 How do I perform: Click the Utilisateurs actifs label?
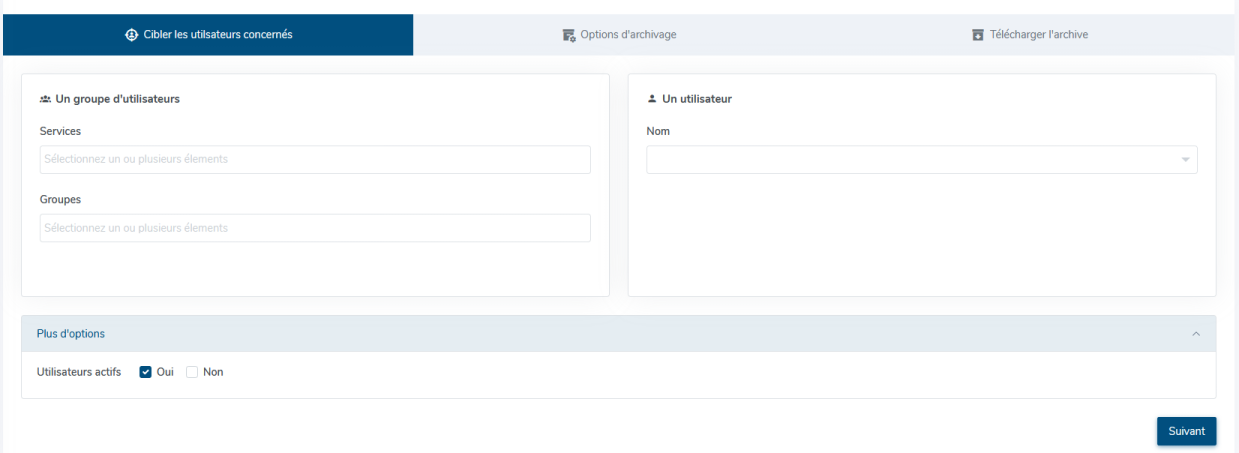click(79, 372)
